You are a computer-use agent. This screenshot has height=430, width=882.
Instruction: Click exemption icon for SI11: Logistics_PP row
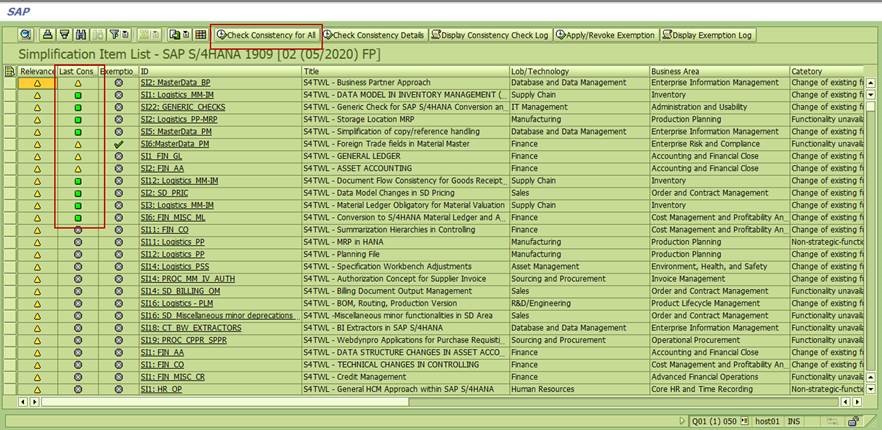click(x=118, y=242)
